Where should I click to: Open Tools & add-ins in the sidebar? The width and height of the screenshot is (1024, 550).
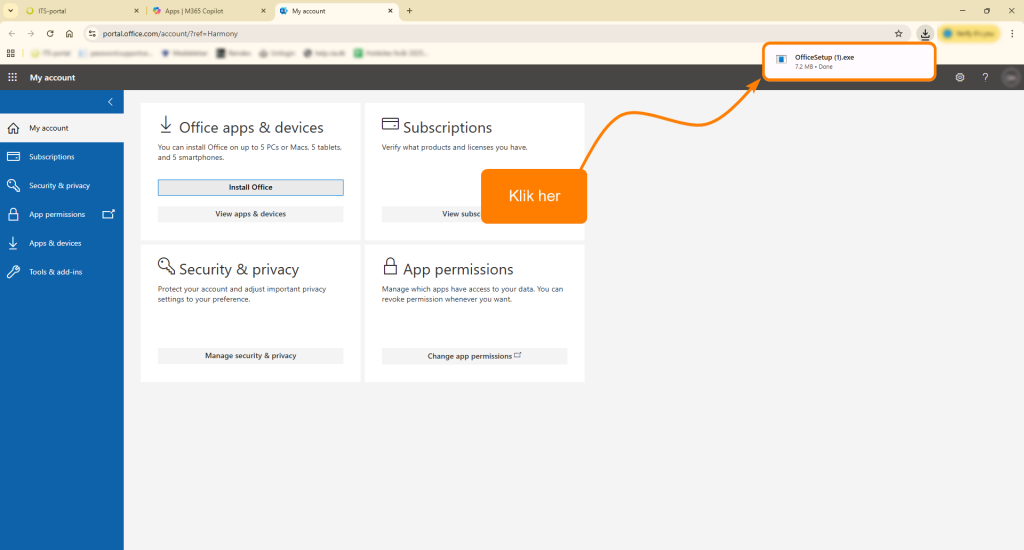pyautogui.click(x=55, y=272)
